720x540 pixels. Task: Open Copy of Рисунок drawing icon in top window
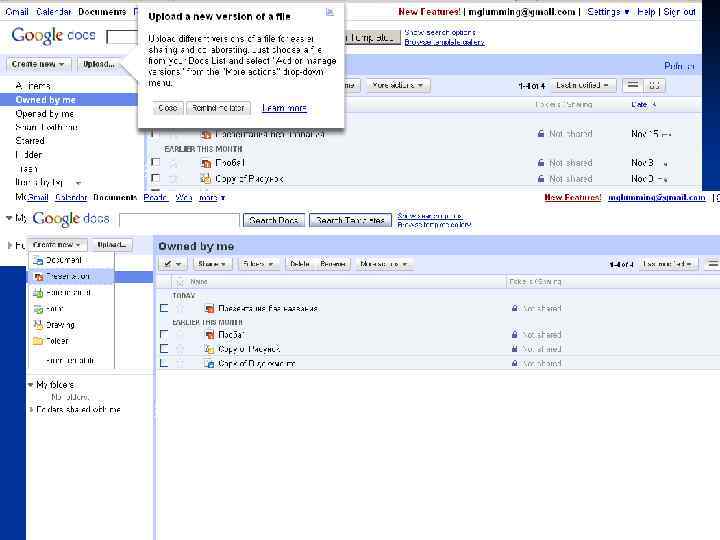(x=206, y=179)
